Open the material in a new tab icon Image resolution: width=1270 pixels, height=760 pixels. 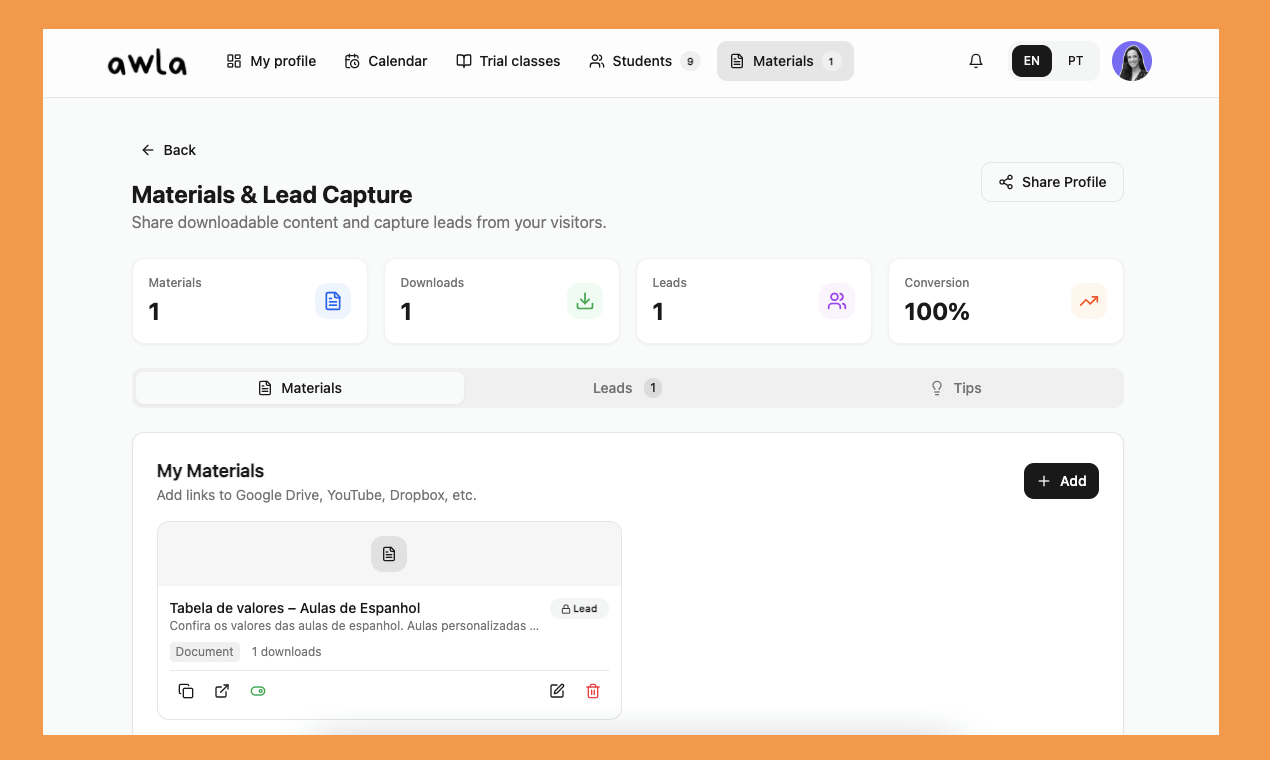pos(222,691)
